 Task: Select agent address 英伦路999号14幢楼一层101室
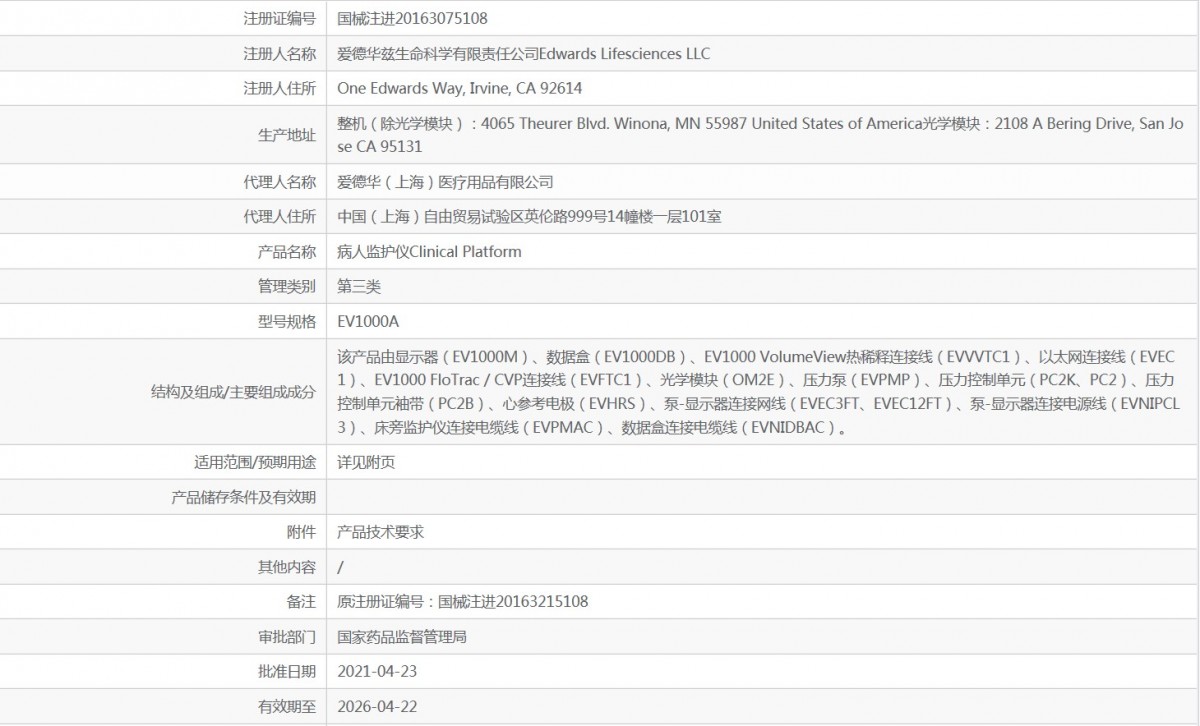529,217
